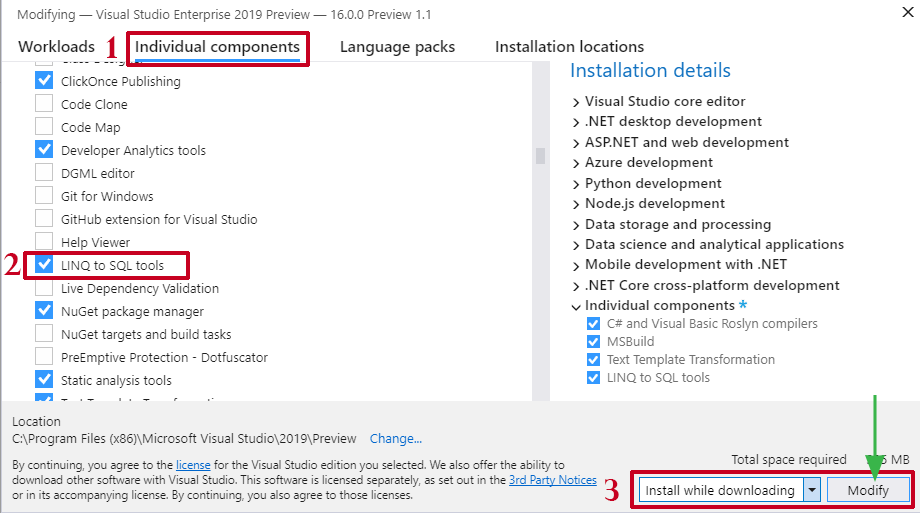The height and width of the screenshot is (513, 920).
Task: Open the Individual components tab
Action: coord(217,47)
